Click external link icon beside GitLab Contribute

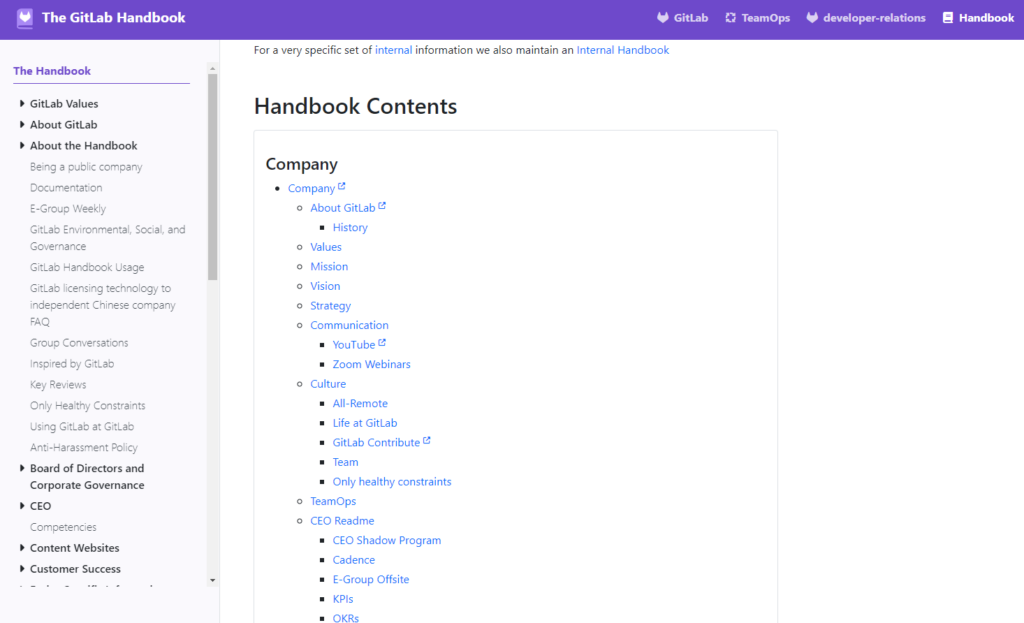tap(426, 440)
